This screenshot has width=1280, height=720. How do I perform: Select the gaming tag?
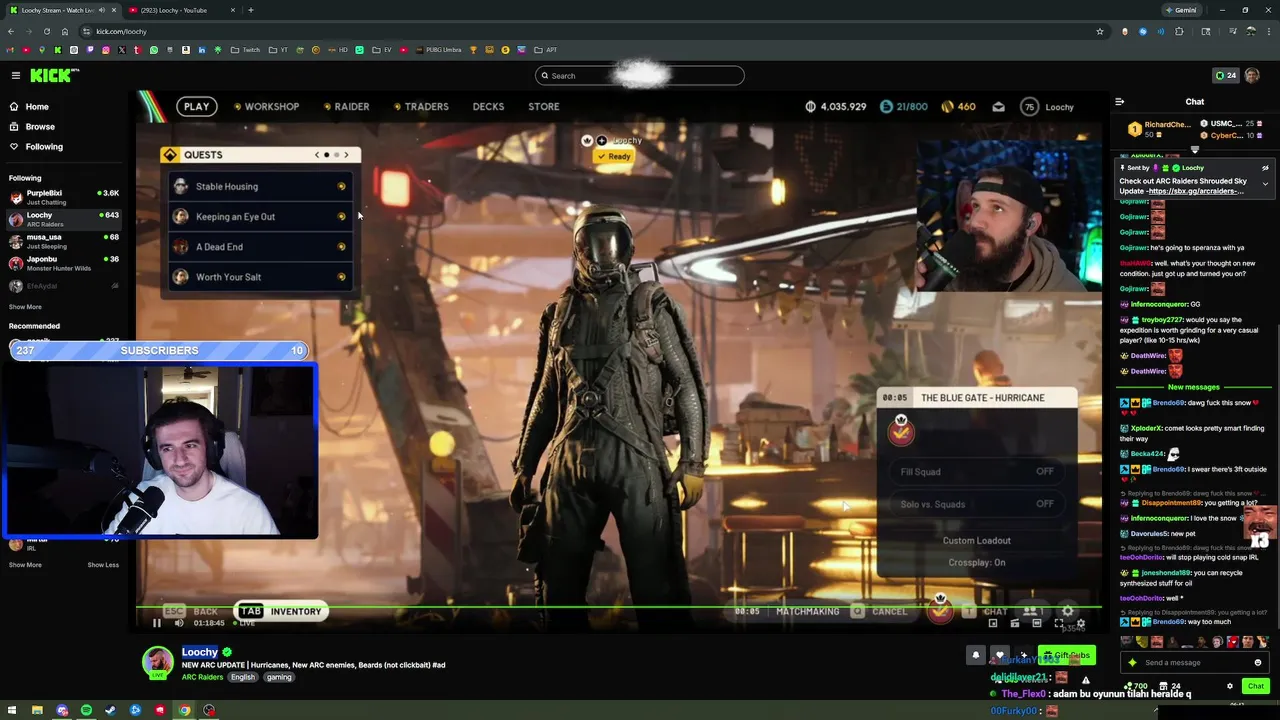pyautogui.click(x=279, y=677)
